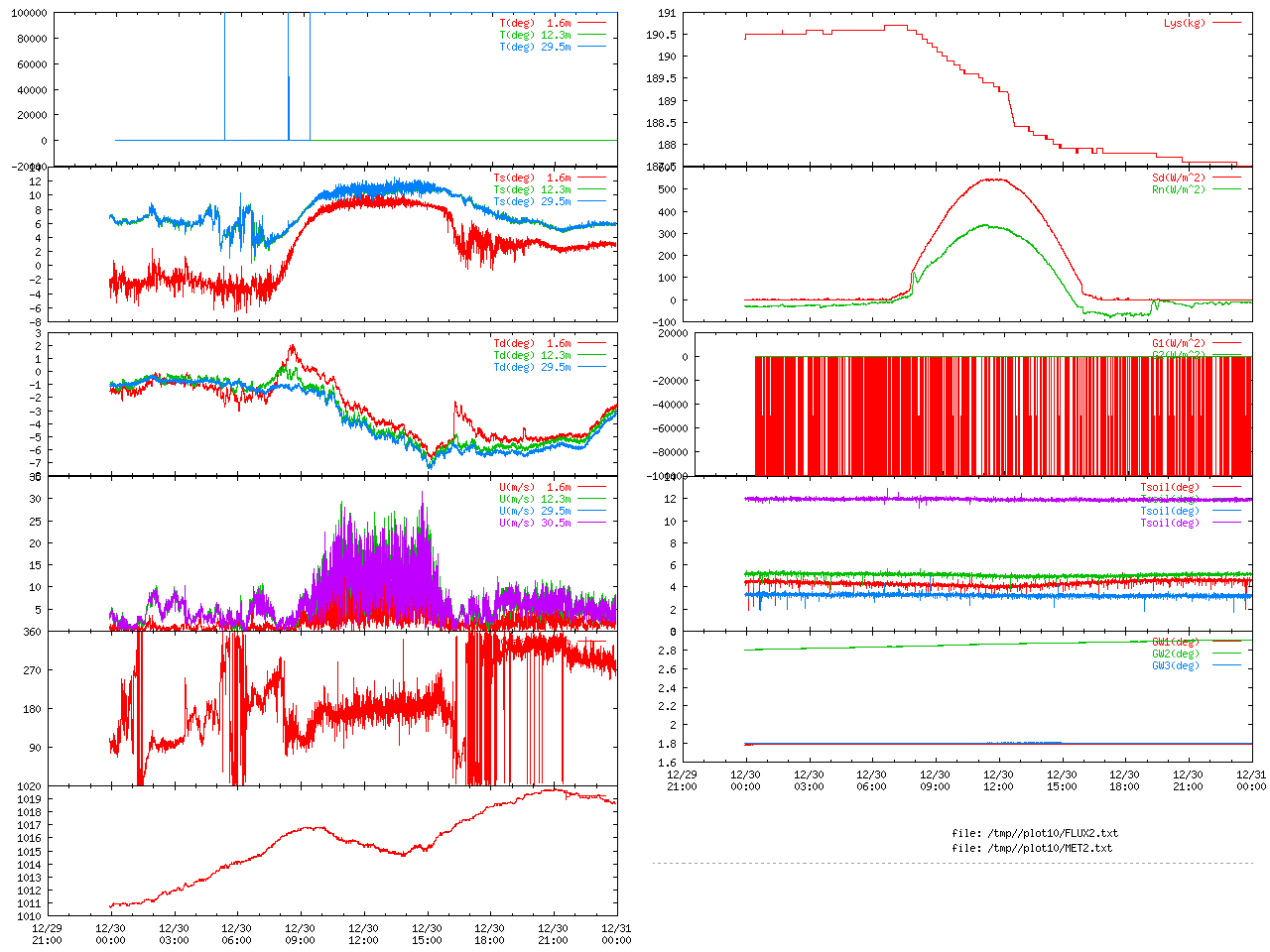The width and height of the screenshot is (1270, 952).
Task: Click the T(deg) 1.6m legend entry
Action: coord(535,23)
